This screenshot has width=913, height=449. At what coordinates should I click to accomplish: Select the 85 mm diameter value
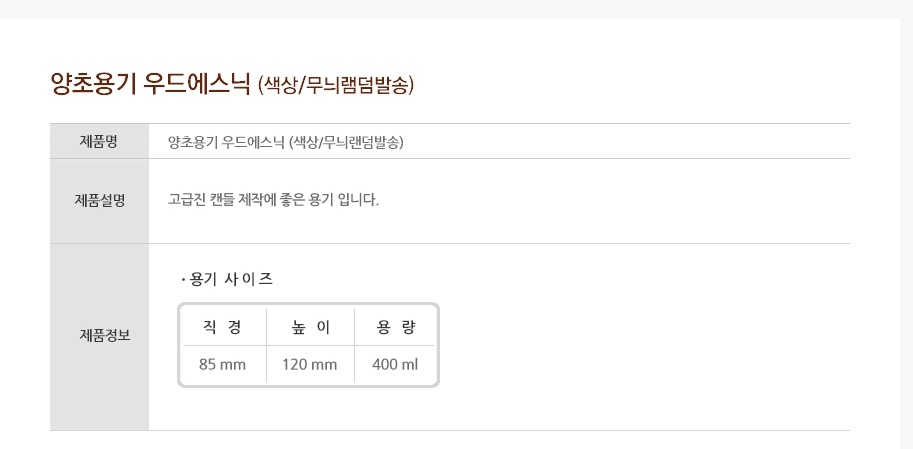222,365
